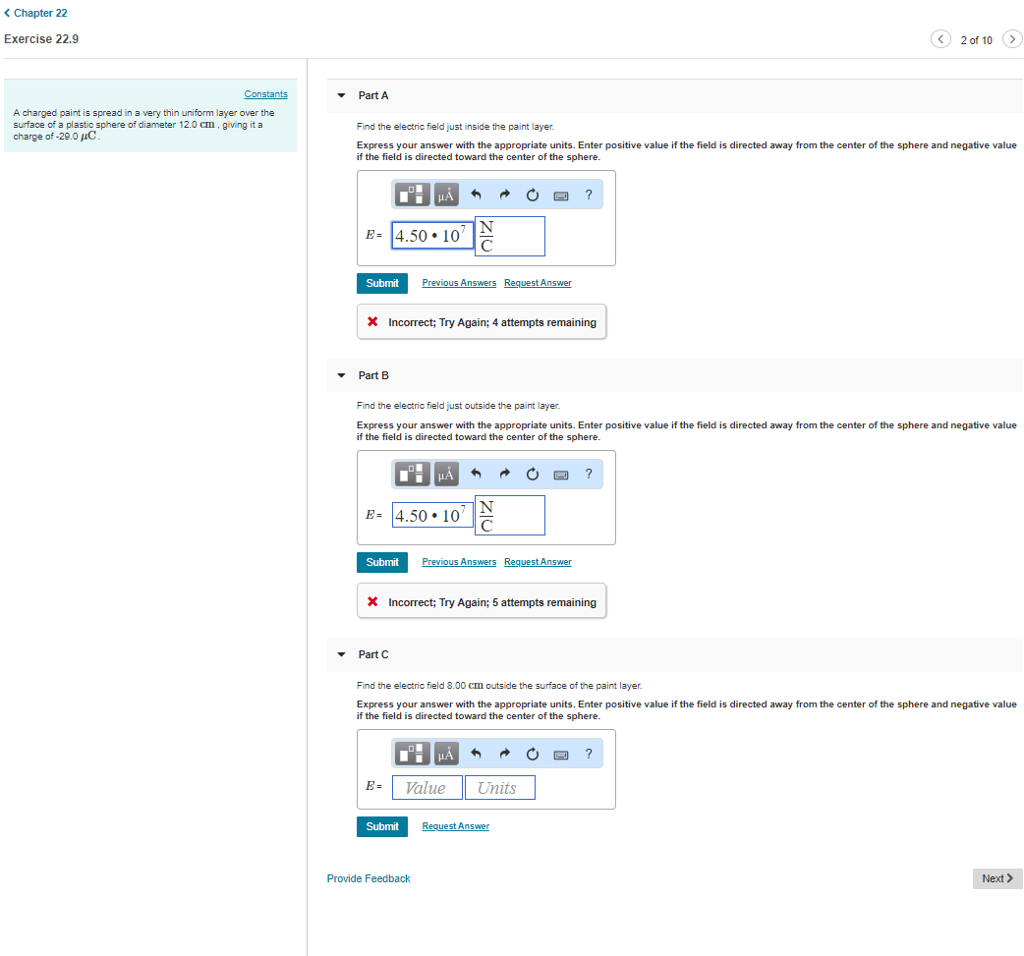Open the help icon in Part C editor
Screen dimensions: 1024x956
588,754
